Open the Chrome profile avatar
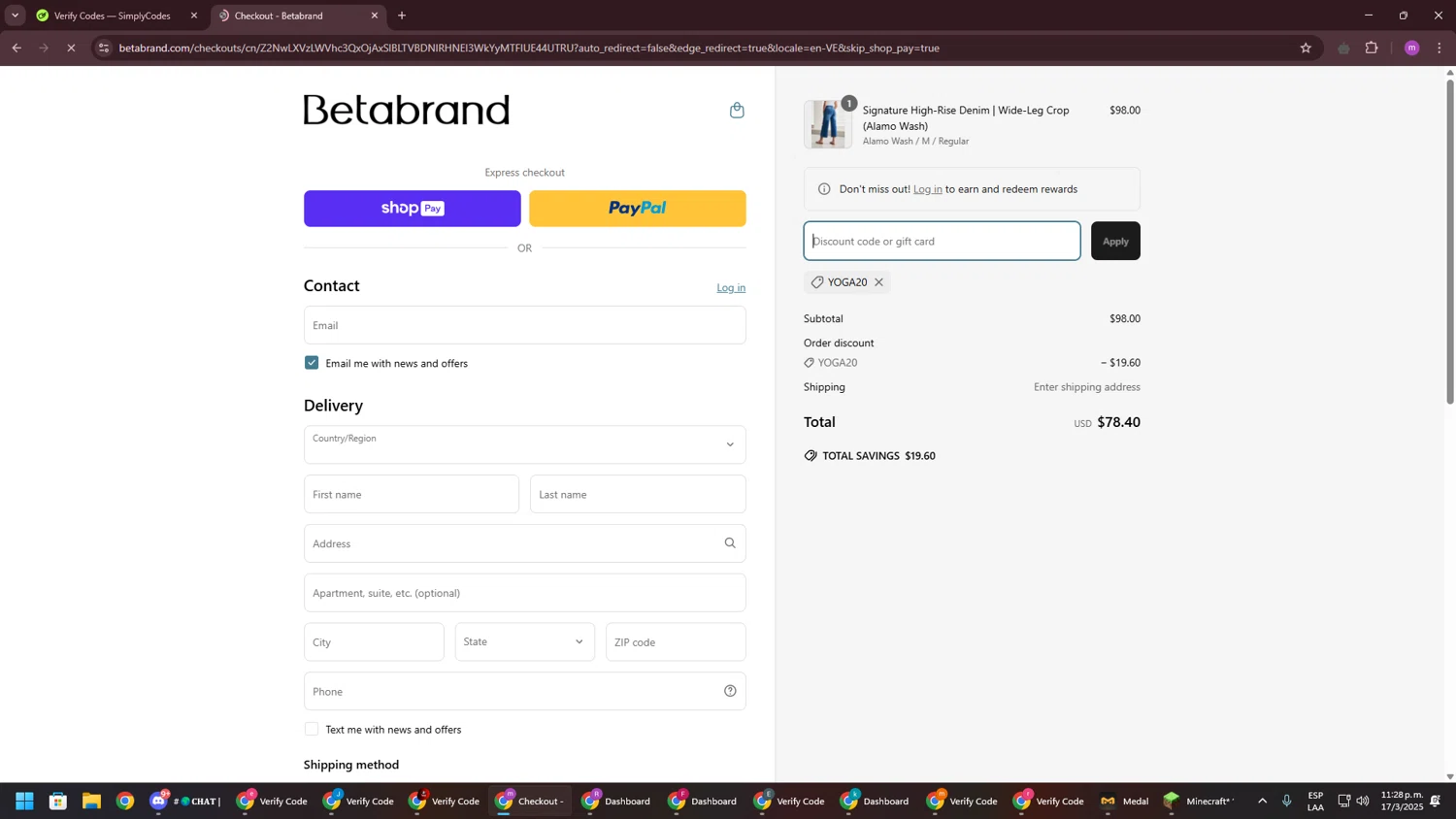 1411,48
